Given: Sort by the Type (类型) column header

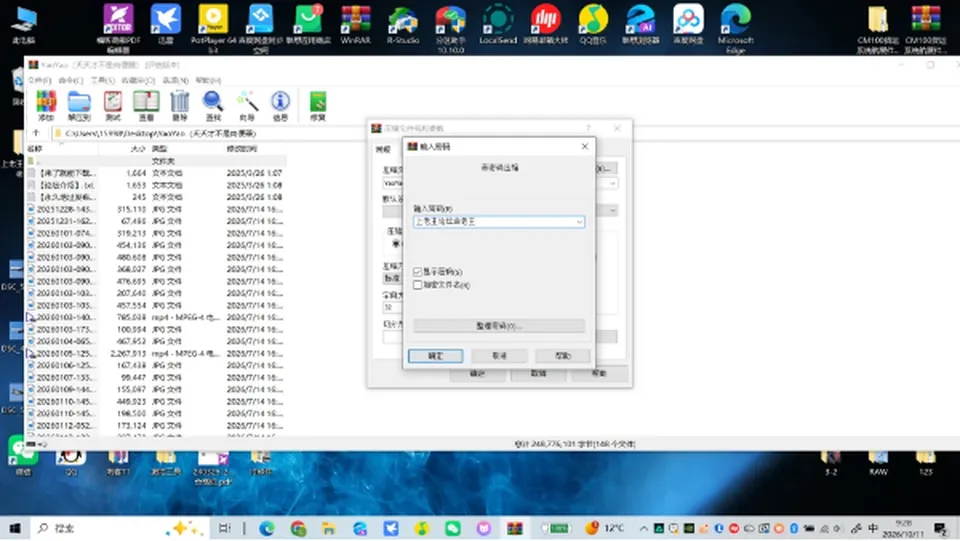Looking at the screenshot, I should [186, 149].
